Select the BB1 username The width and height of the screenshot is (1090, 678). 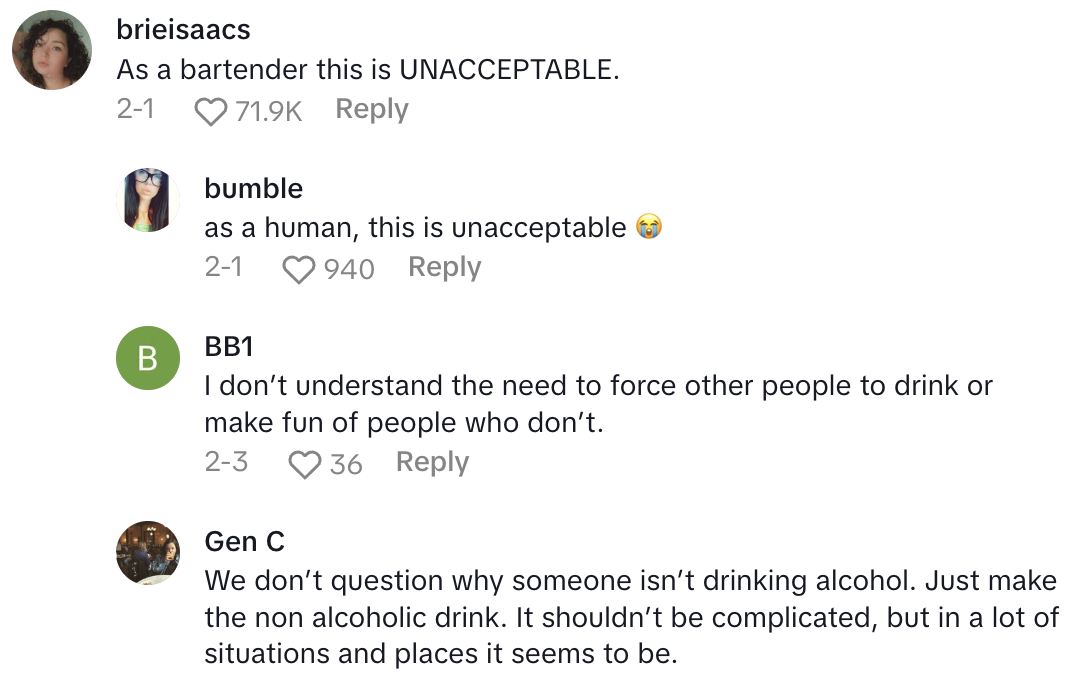click(227, 346)
